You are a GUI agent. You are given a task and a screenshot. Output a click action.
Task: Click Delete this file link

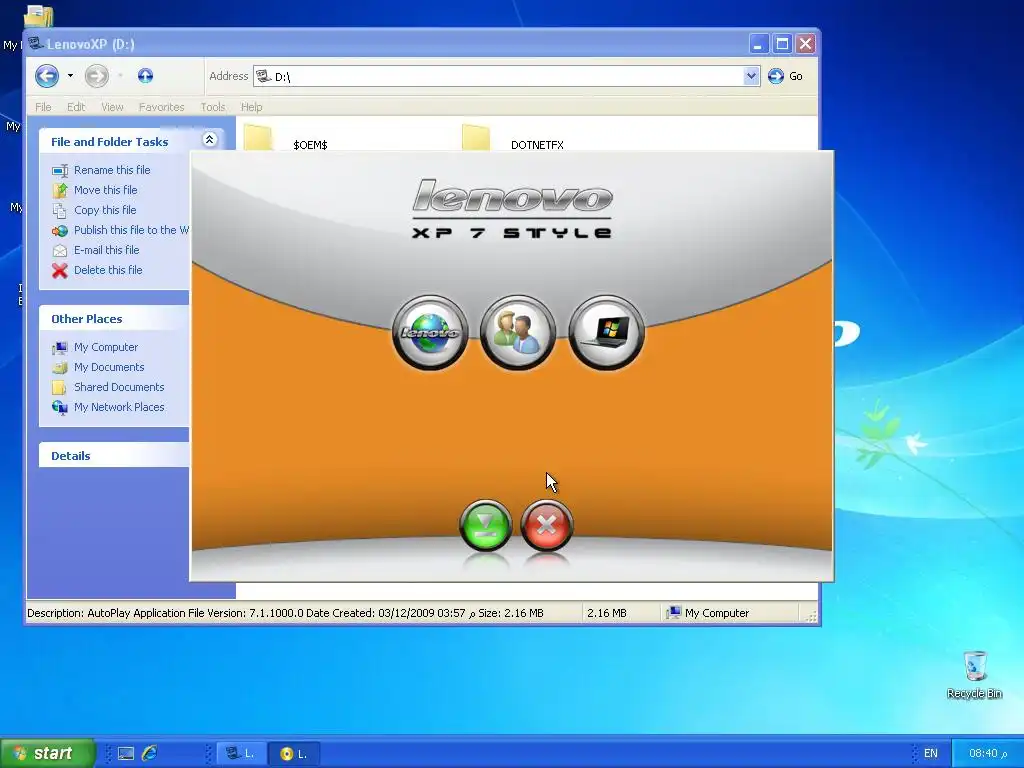pyautogui.click(x=108, y=270)
